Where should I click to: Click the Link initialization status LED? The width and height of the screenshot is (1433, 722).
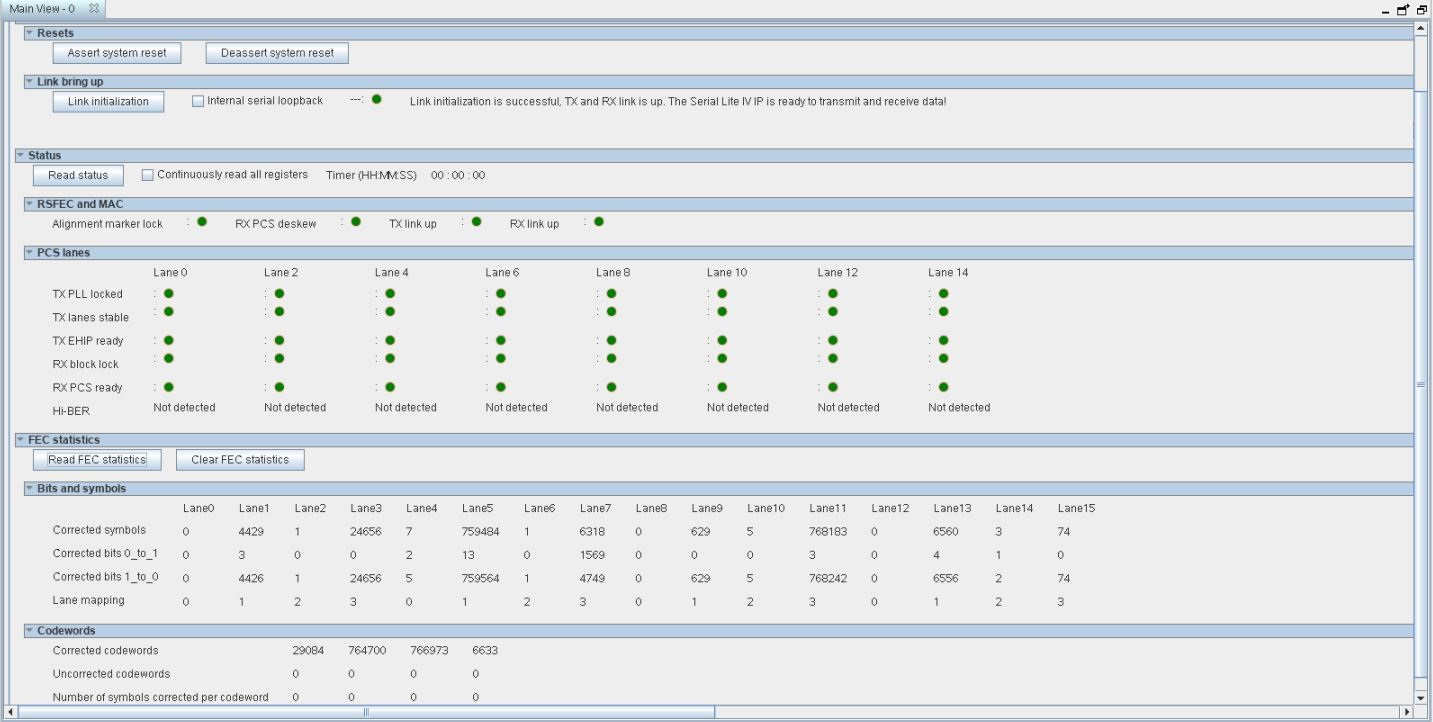click(x=376, y=99)
